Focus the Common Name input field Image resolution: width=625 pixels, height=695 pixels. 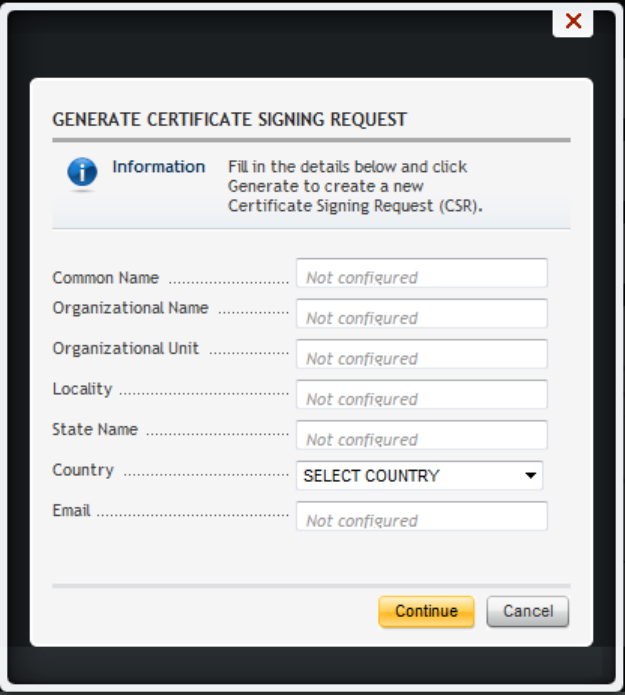point(421,274)
